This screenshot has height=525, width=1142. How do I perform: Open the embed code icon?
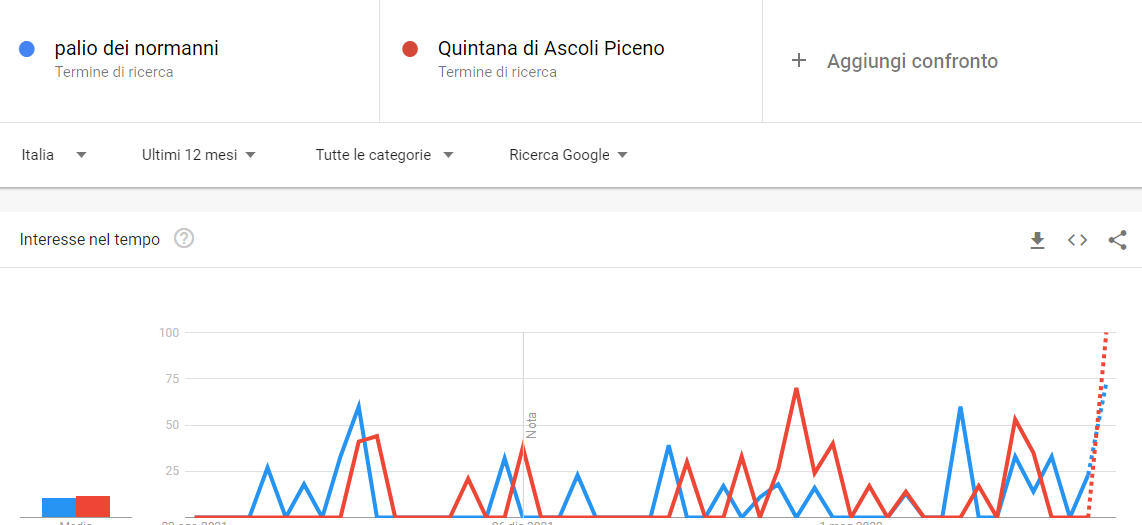(x=1077, y=240)
